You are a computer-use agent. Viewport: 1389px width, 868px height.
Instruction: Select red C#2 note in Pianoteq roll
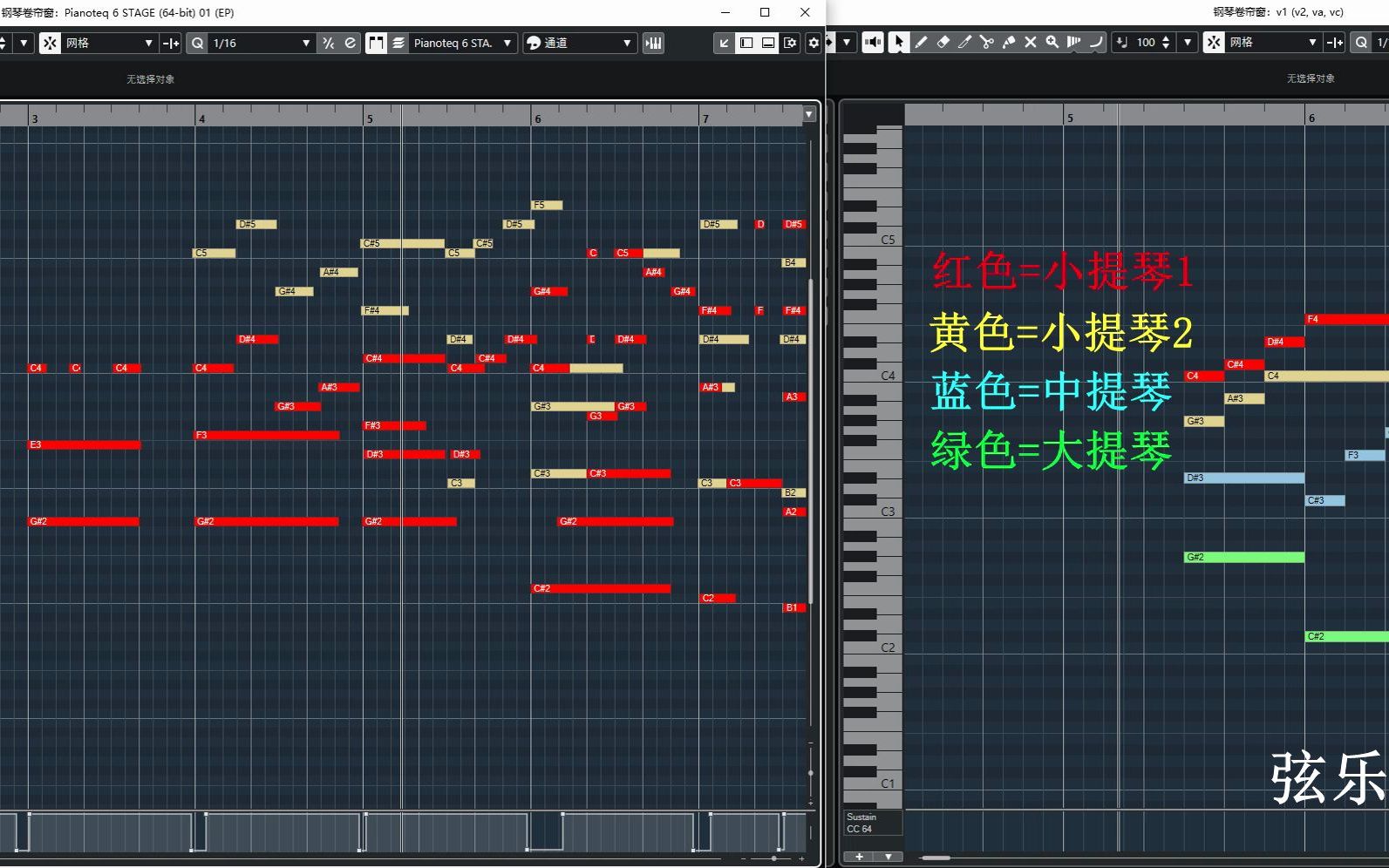(601, 589)
